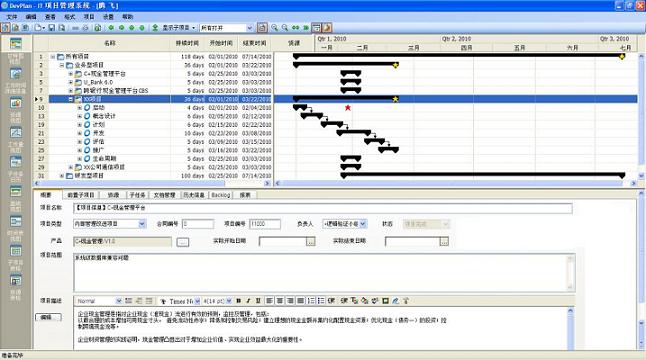Click the 编辑 button beside description

[x=48, y=317]
